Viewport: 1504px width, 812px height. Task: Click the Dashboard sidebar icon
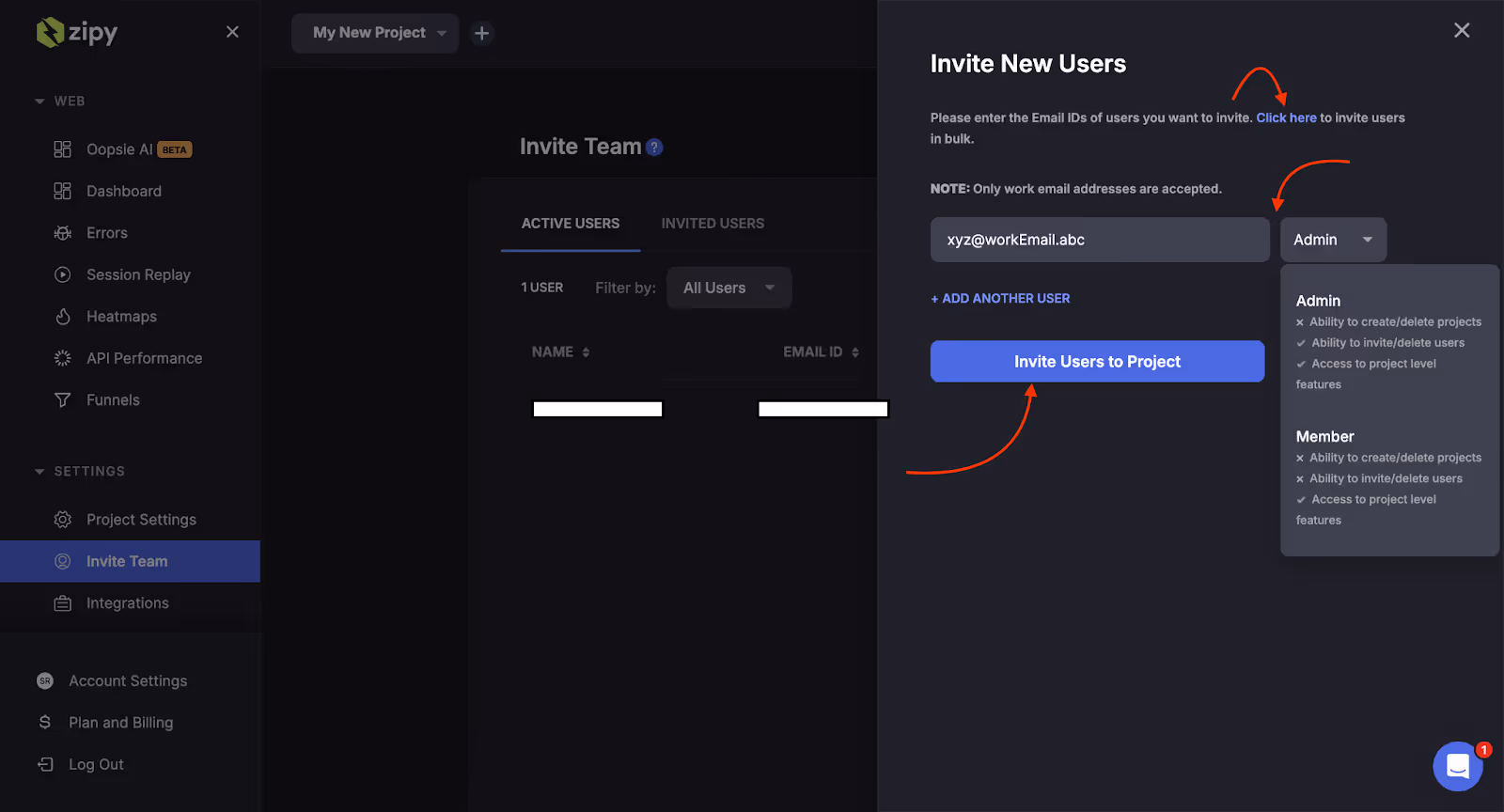62,191
